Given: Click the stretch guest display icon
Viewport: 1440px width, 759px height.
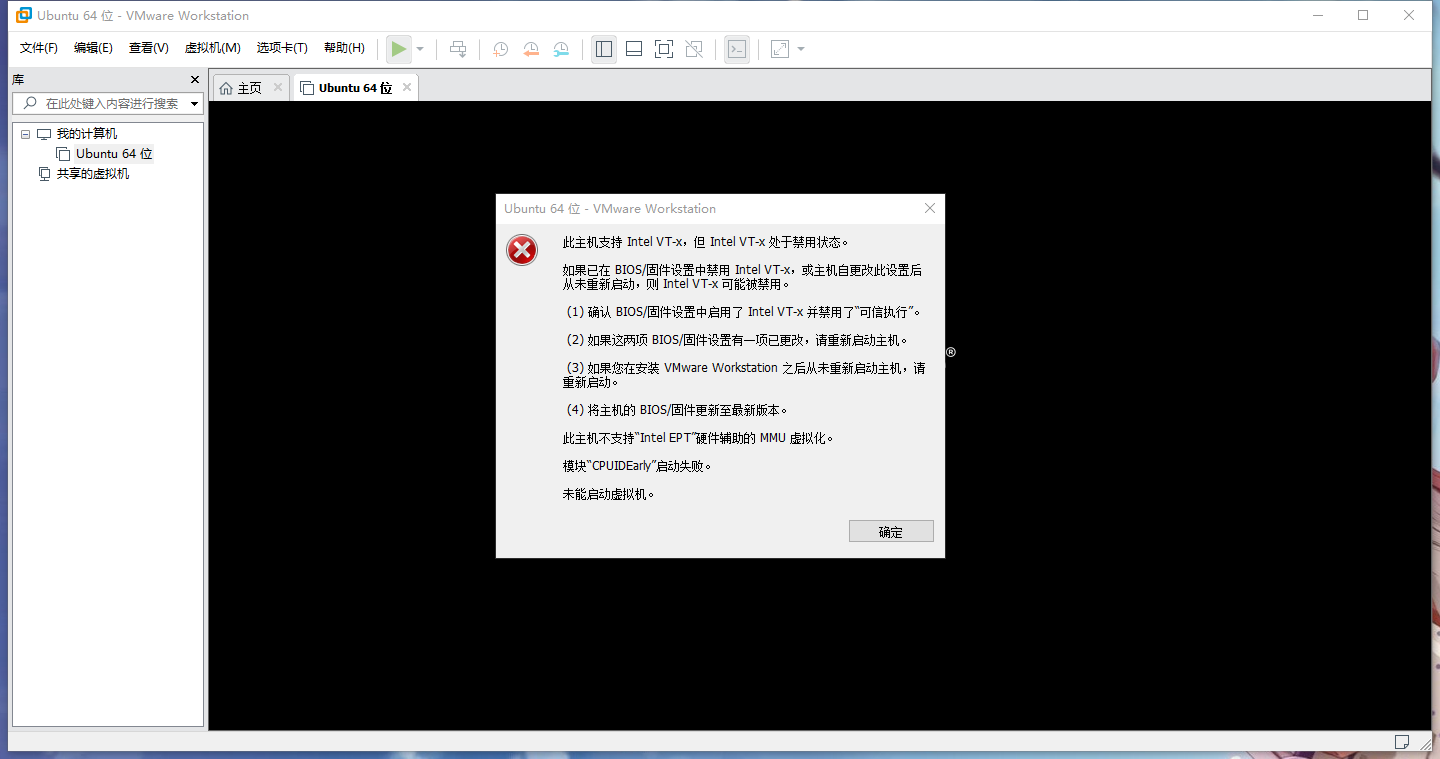Looking at the screenshot, I should pos(780,49).
